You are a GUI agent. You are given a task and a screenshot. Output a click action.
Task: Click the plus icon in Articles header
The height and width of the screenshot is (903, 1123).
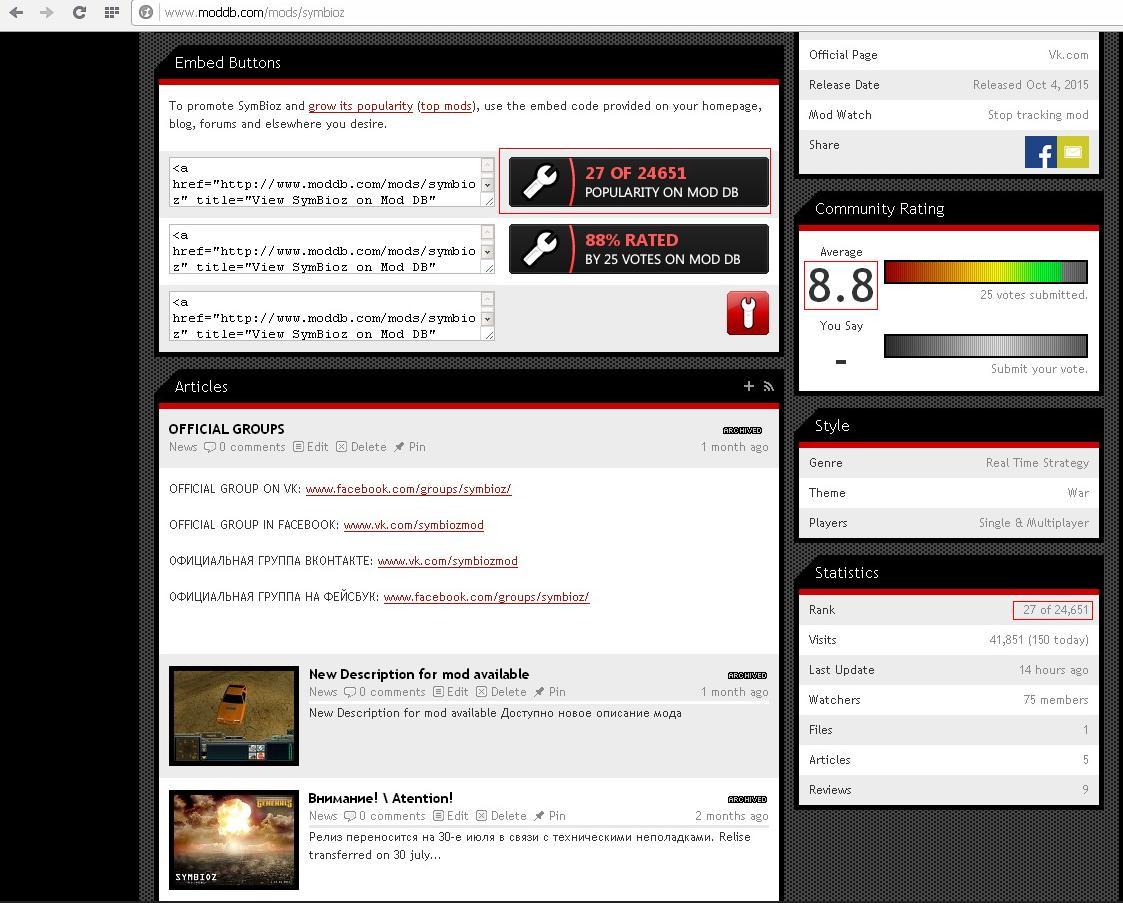[748, 386]
